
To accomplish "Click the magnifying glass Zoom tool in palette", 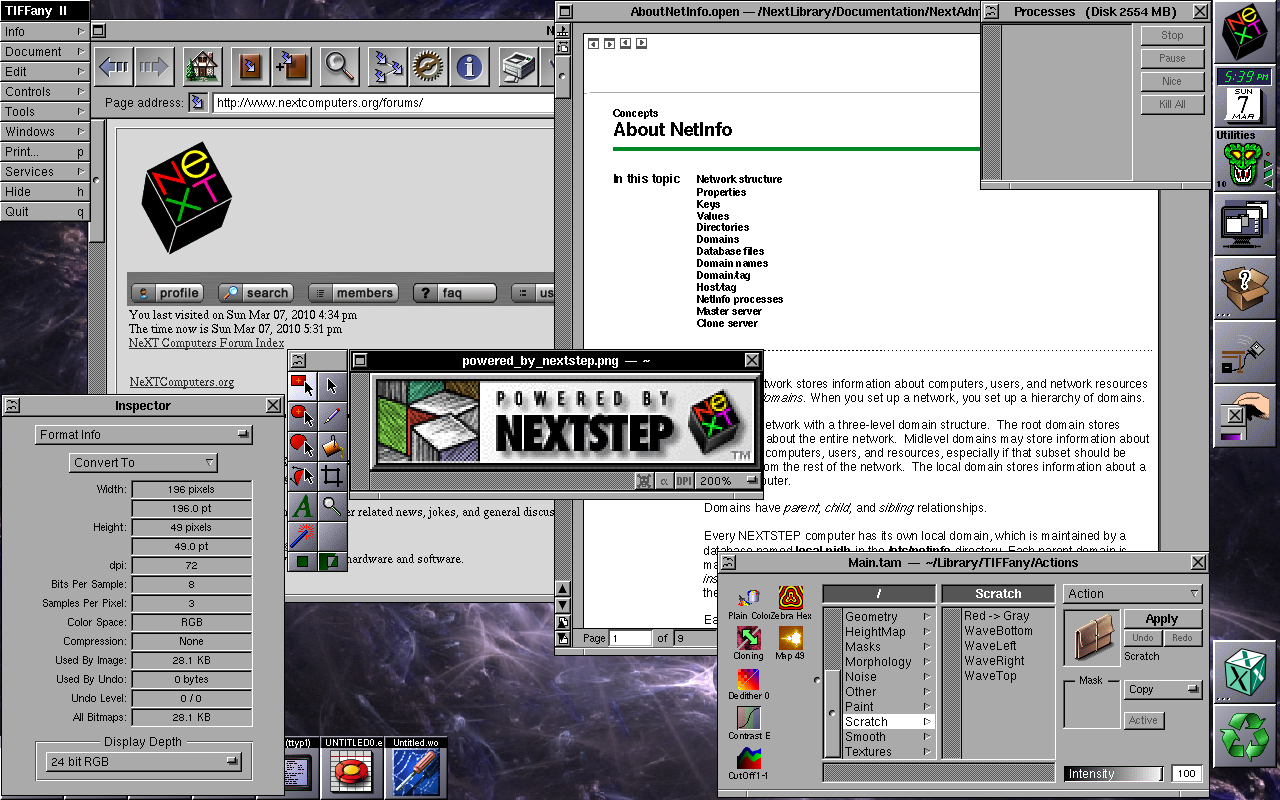I will click(333, 506).
